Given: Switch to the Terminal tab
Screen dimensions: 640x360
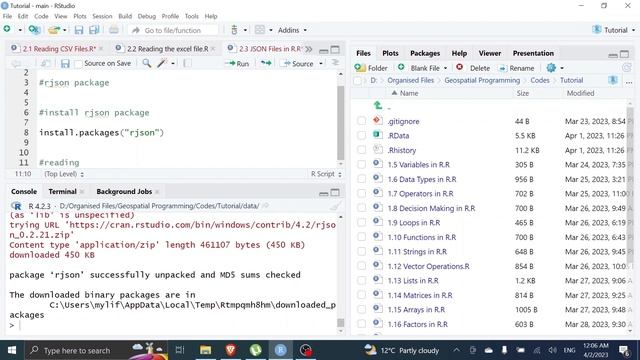Looking at the screenshot, I should [x=62, y=191].
